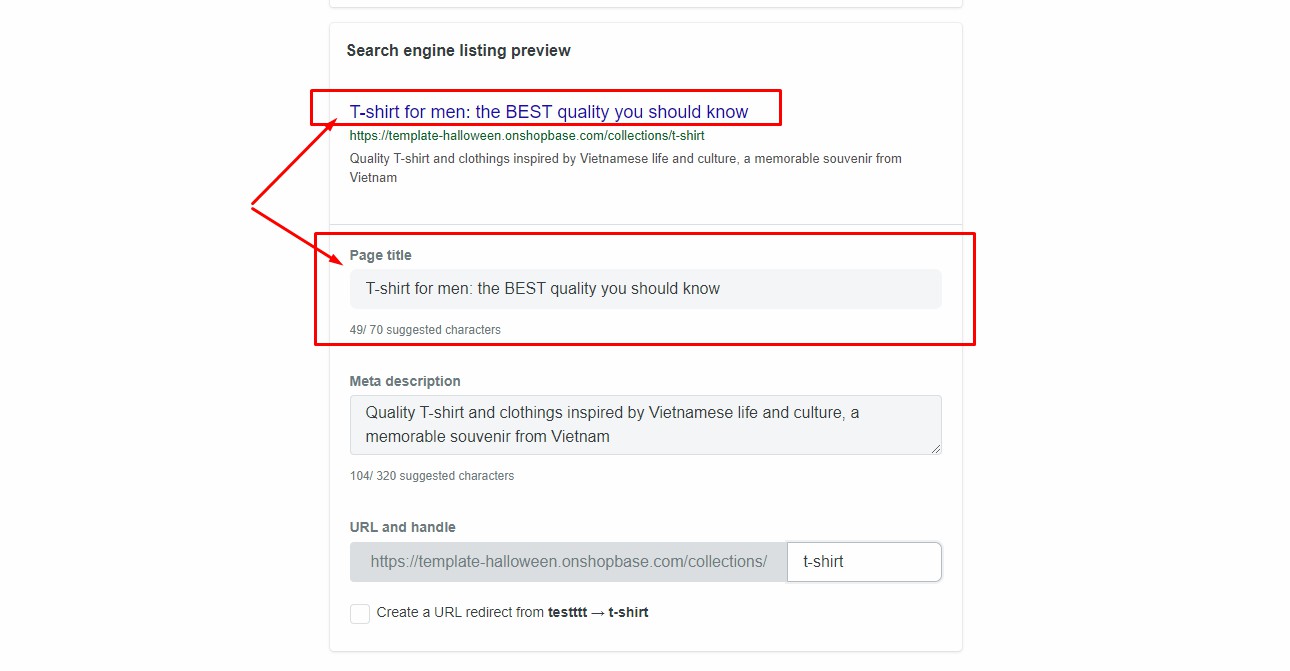1290x671 pixels.
Task: Select the 49/70 suggested characters counter
Action: (425, 329)
